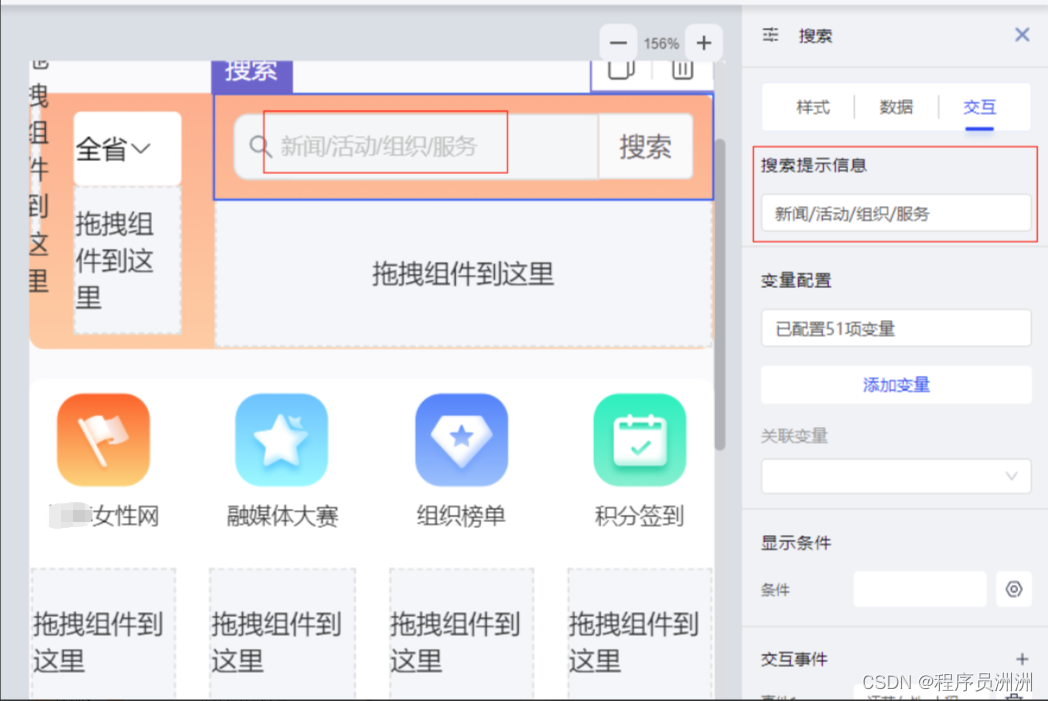The height and width of the screenshot is (701, 1048).
Task: Add a new 交互事件 with the plus button
Action: click(x=1022, y=659)
